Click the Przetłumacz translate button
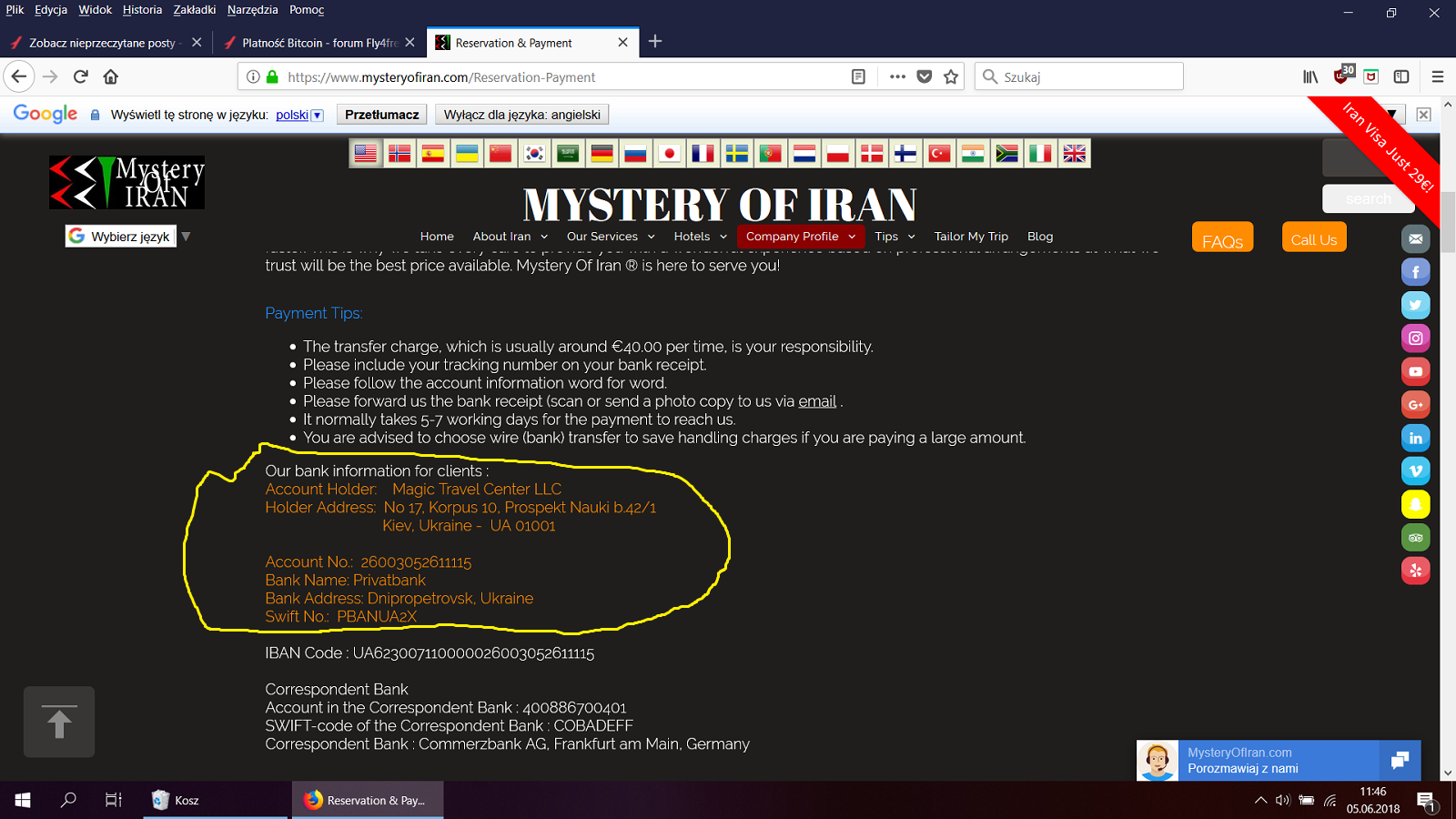The height and width of the screenshot is (819, 1456). [x=382, y=115]
